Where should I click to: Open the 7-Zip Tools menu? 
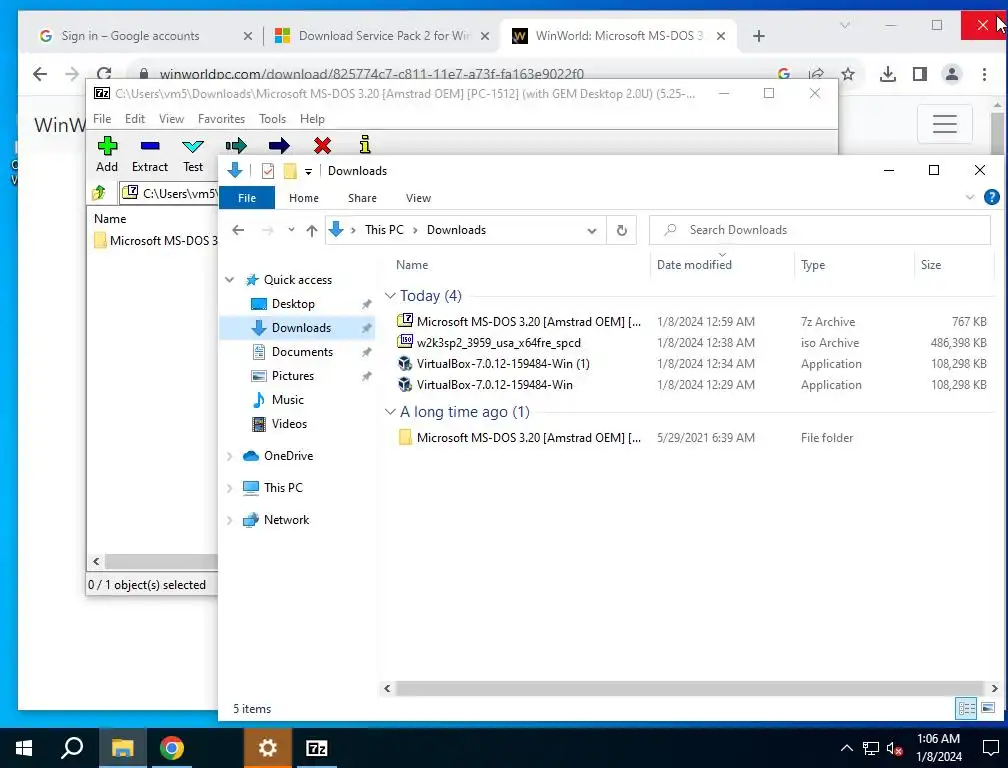click(272, 119)
